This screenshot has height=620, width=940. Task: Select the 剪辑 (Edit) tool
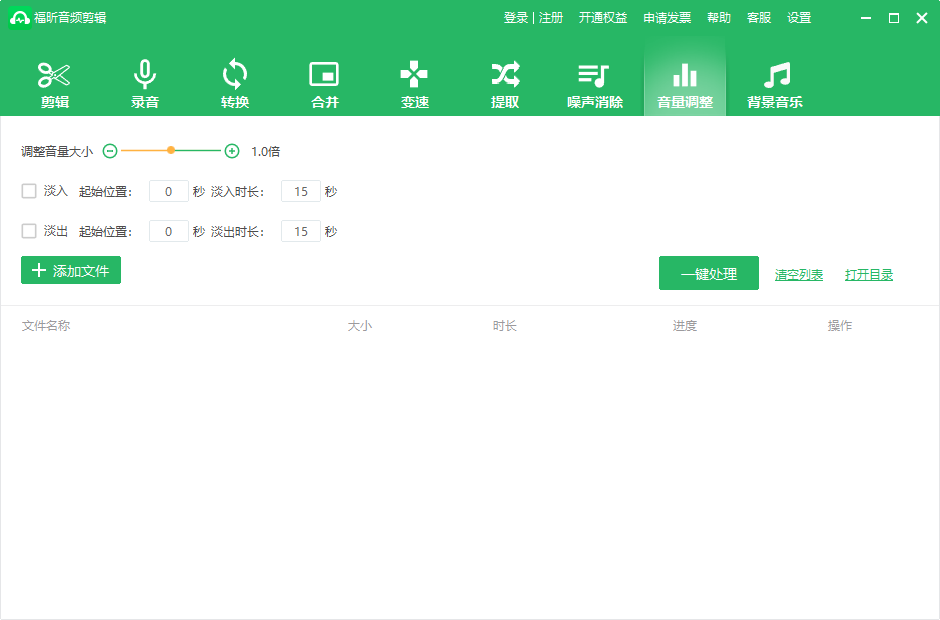(54, 82)
